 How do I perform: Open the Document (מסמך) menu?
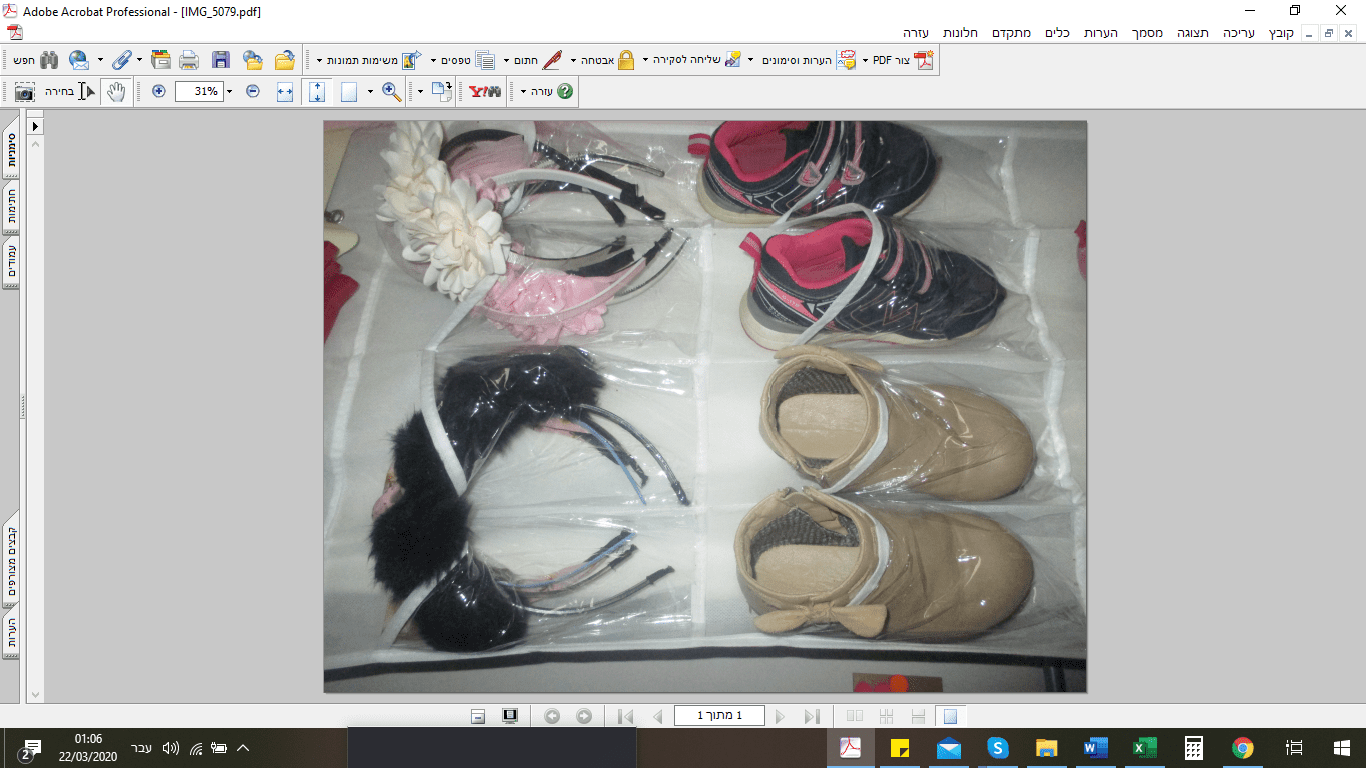pos(1147,33)
